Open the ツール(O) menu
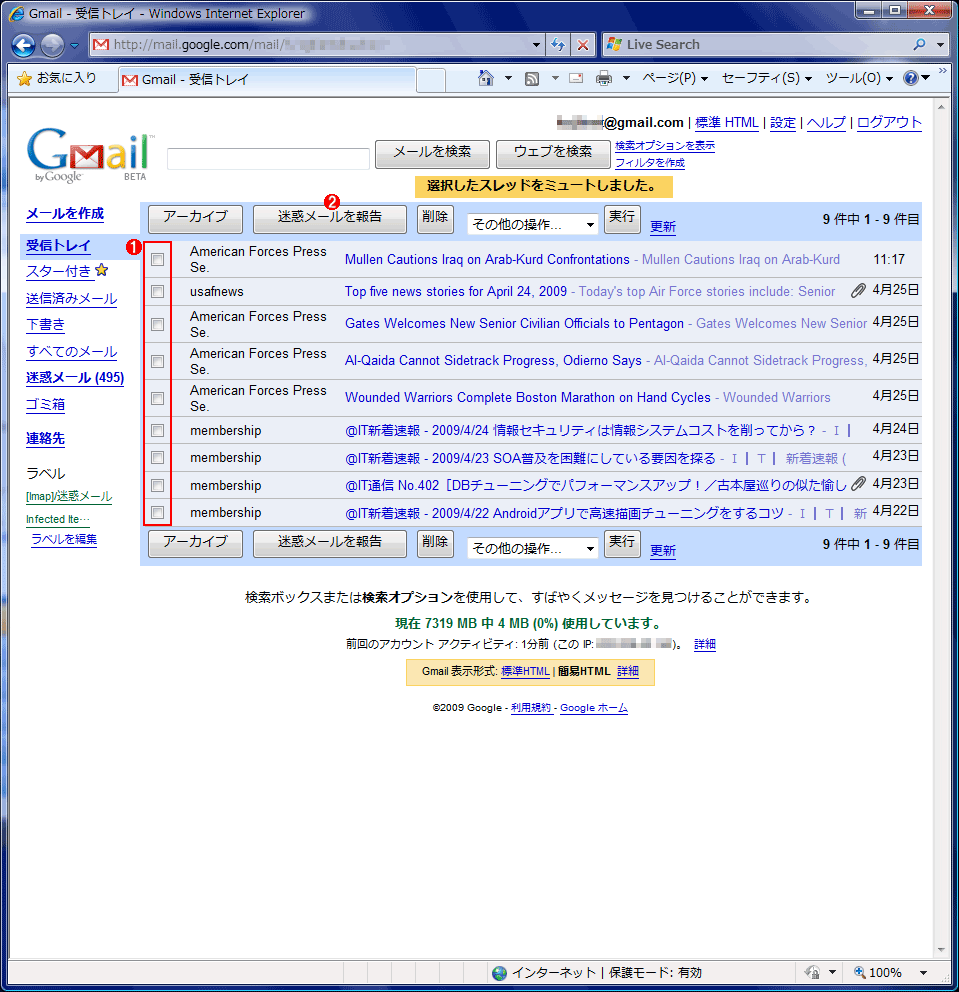 [x=859, y=78]
